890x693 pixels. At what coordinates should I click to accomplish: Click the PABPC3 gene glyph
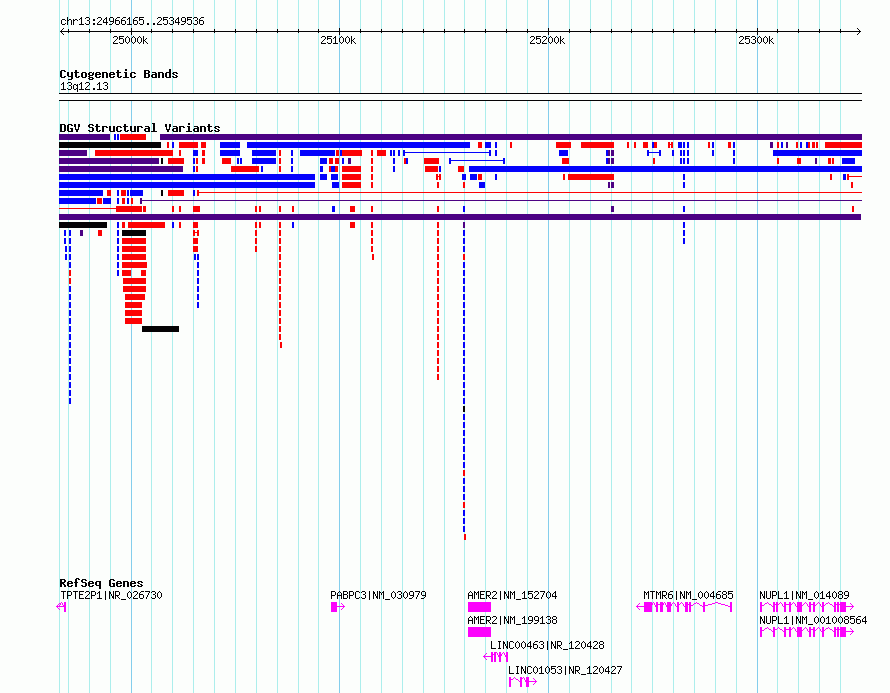click(x=338, y=607)
